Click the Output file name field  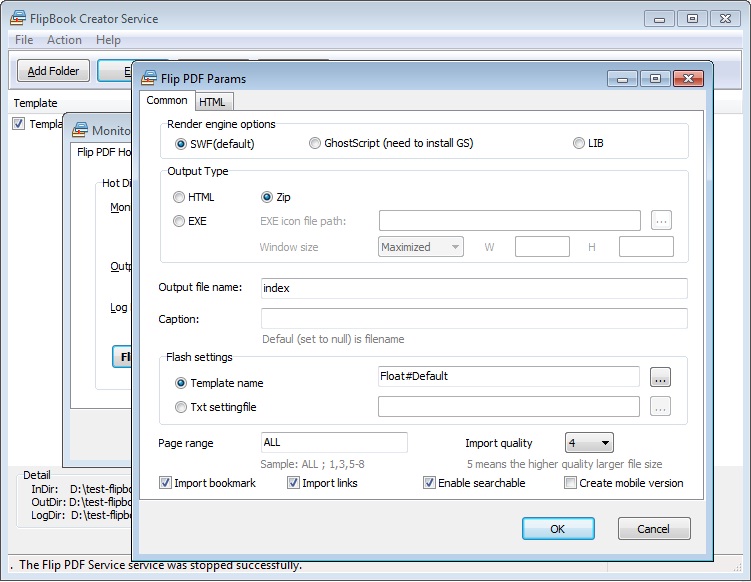click(x=474, y=288)
